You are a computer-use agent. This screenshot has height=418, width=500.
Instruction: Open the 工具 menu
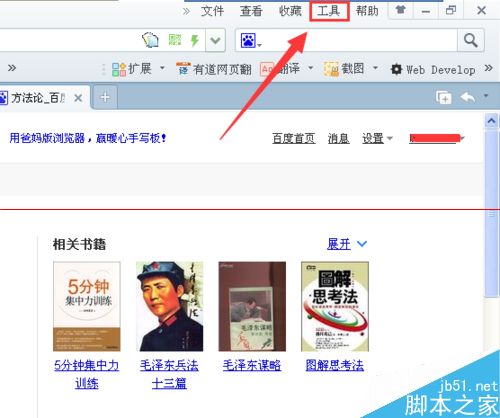[329, 11]
